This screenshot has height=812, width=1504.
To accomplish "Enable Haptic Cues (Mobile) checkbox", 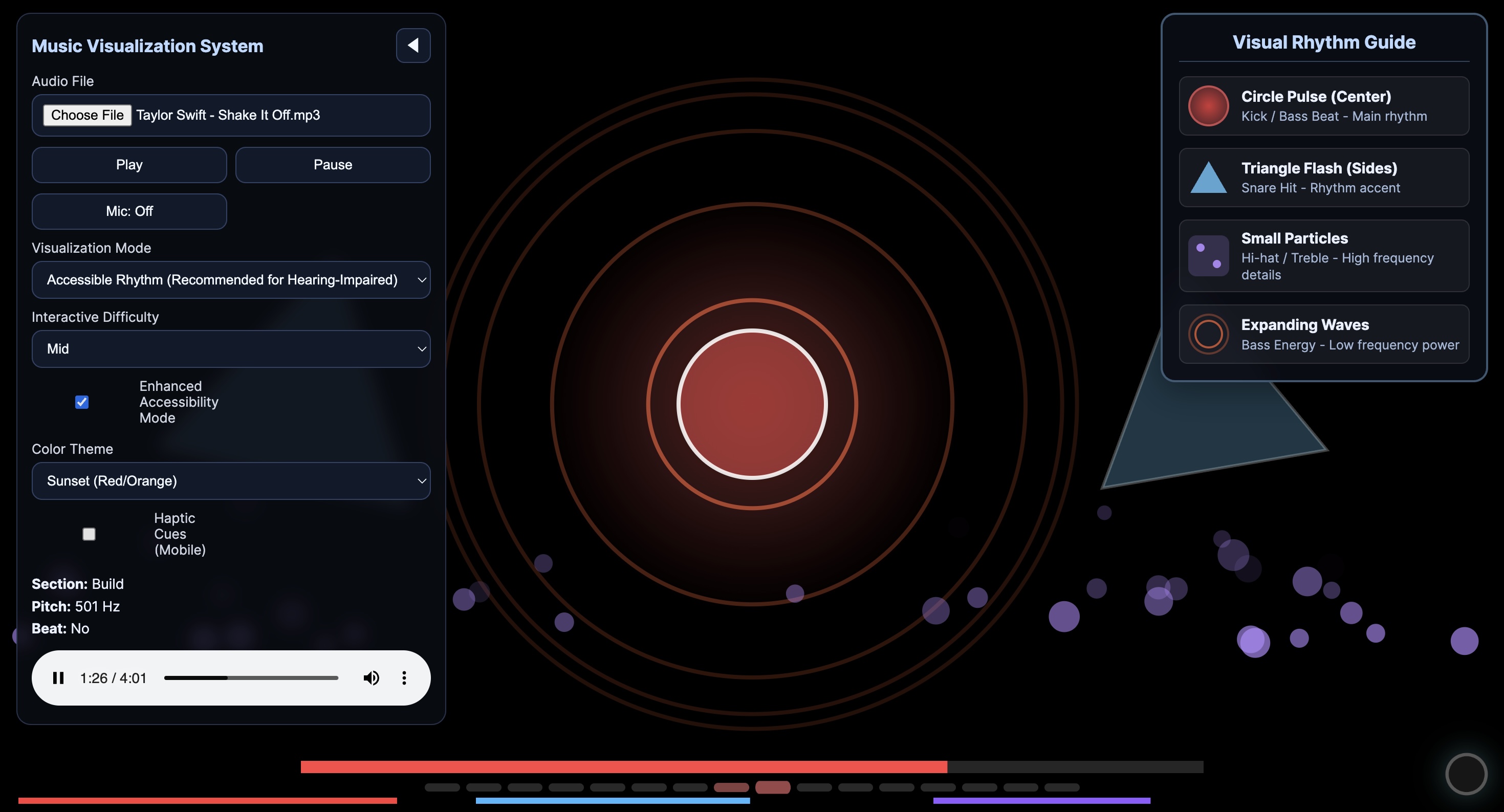I will pyautogui.click(x=89, y=534).
